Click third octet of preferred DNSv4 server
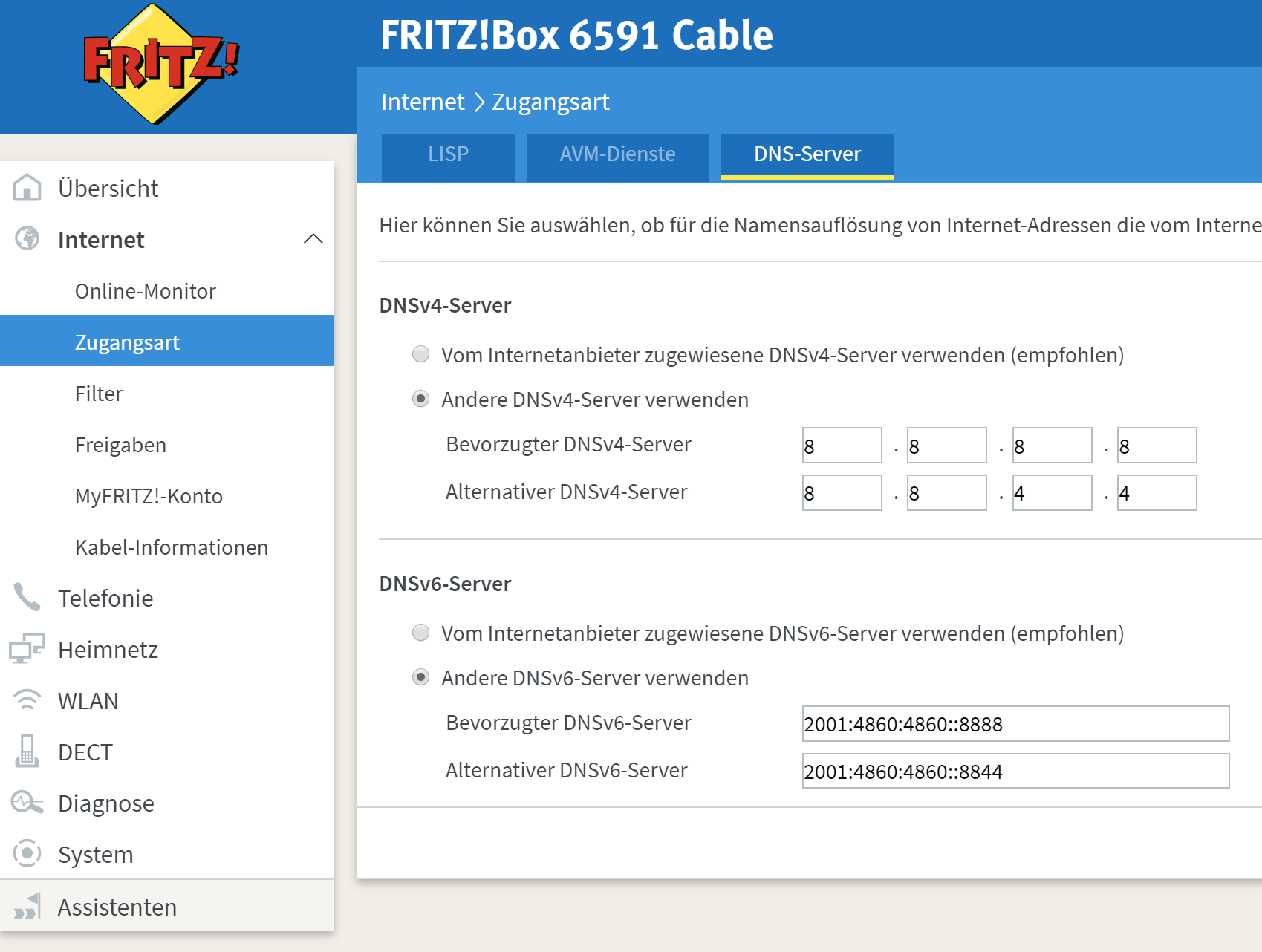 point(1053,446)
